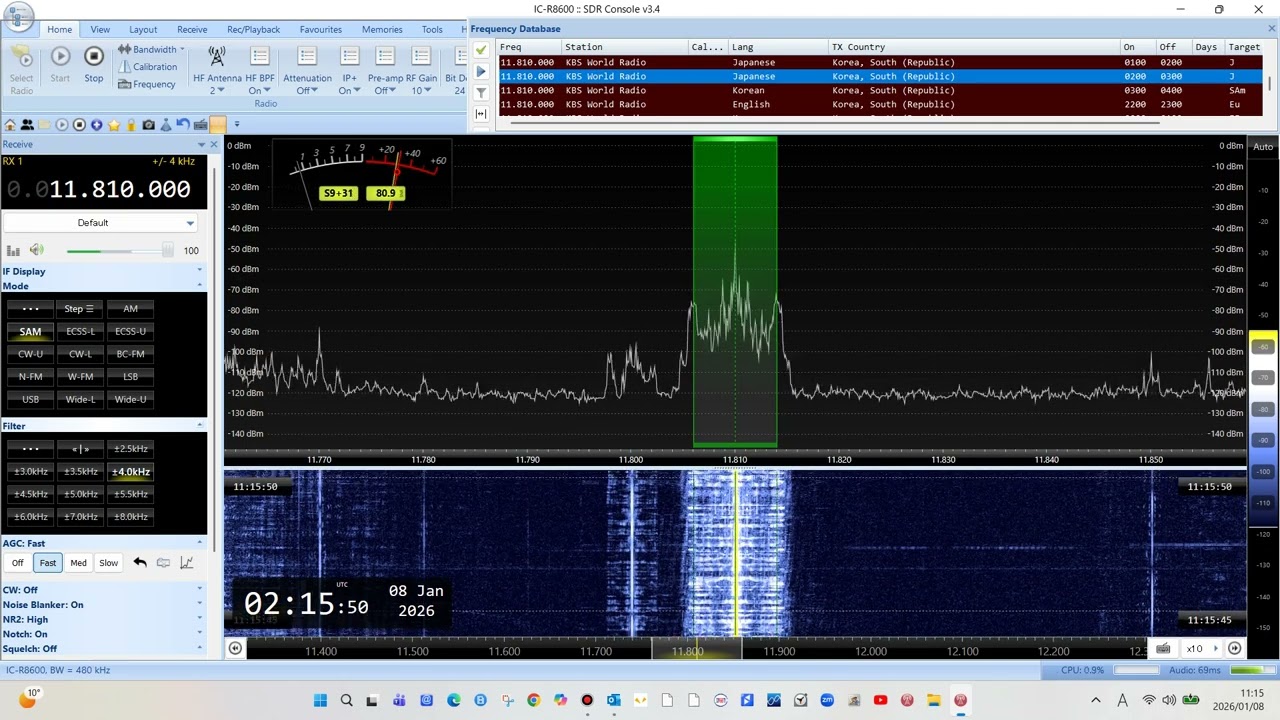Click the waterfall scroll right arrow icon
The width and height of the screenshot is (1280, 720).
pyautogui.click(x=1235, y=648)
